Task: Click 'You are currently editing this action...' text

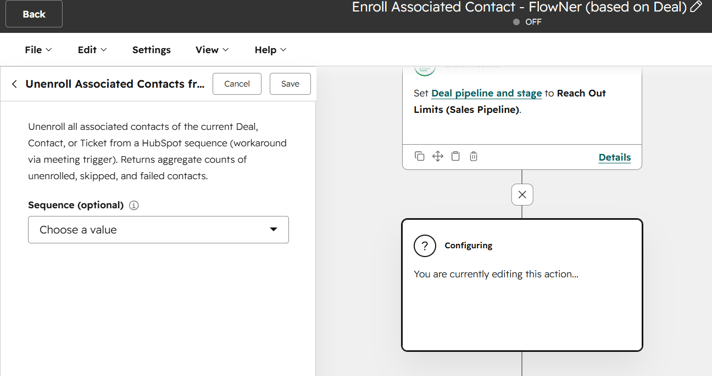Action: (496, 274)
